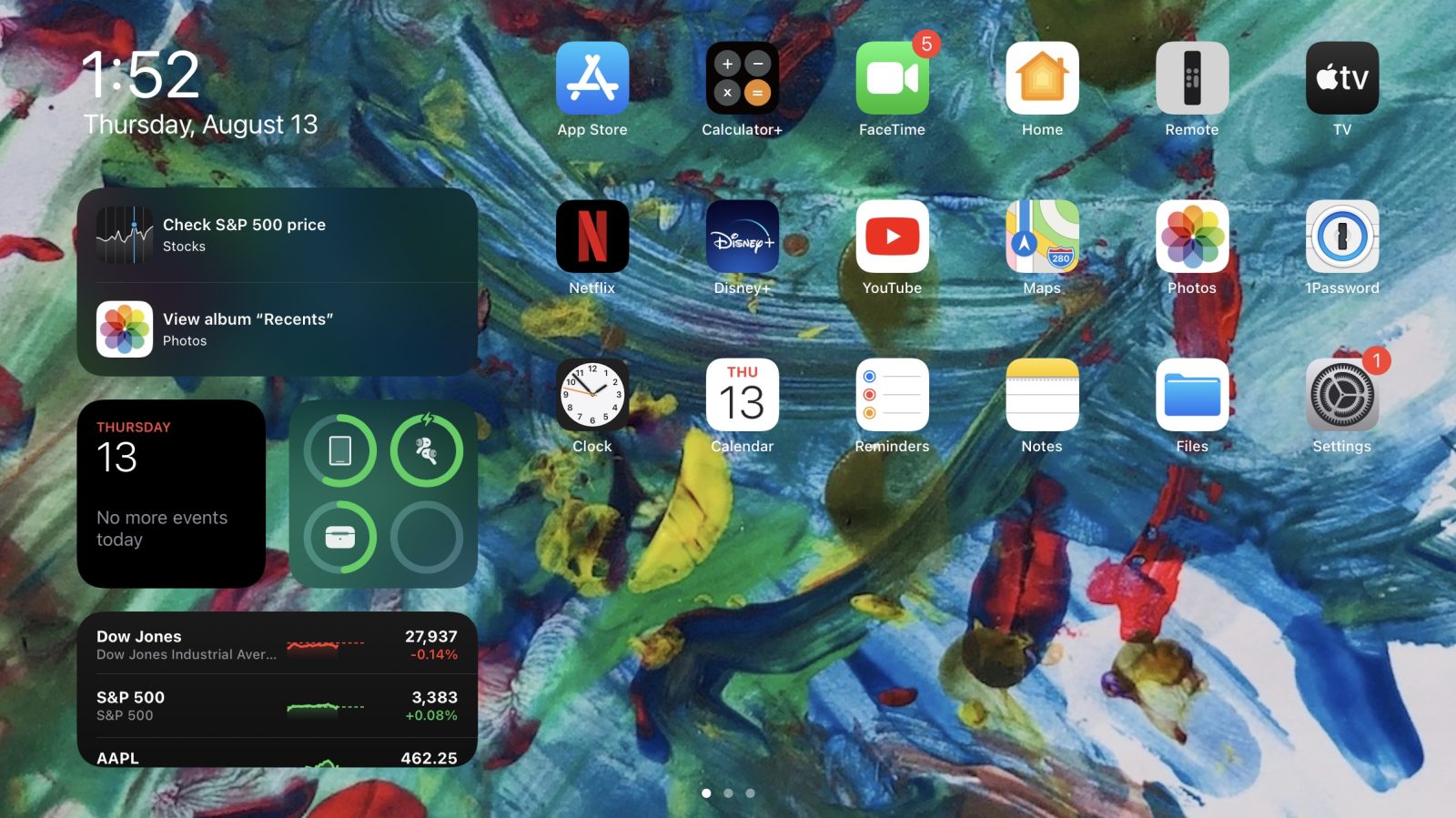Tap the Check S&P 500 price suggestion
The image size is (1456, 818).
point(277,235)
